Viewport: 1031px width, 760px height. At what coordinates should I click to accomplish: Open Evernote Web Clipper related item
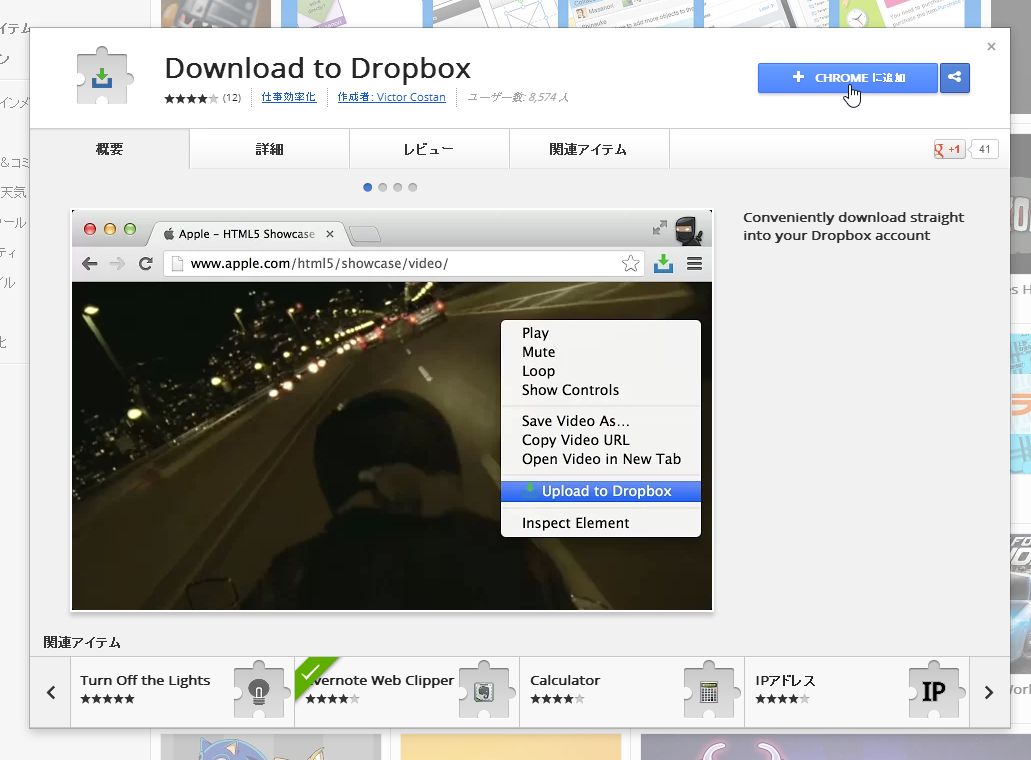coord(407,692)
